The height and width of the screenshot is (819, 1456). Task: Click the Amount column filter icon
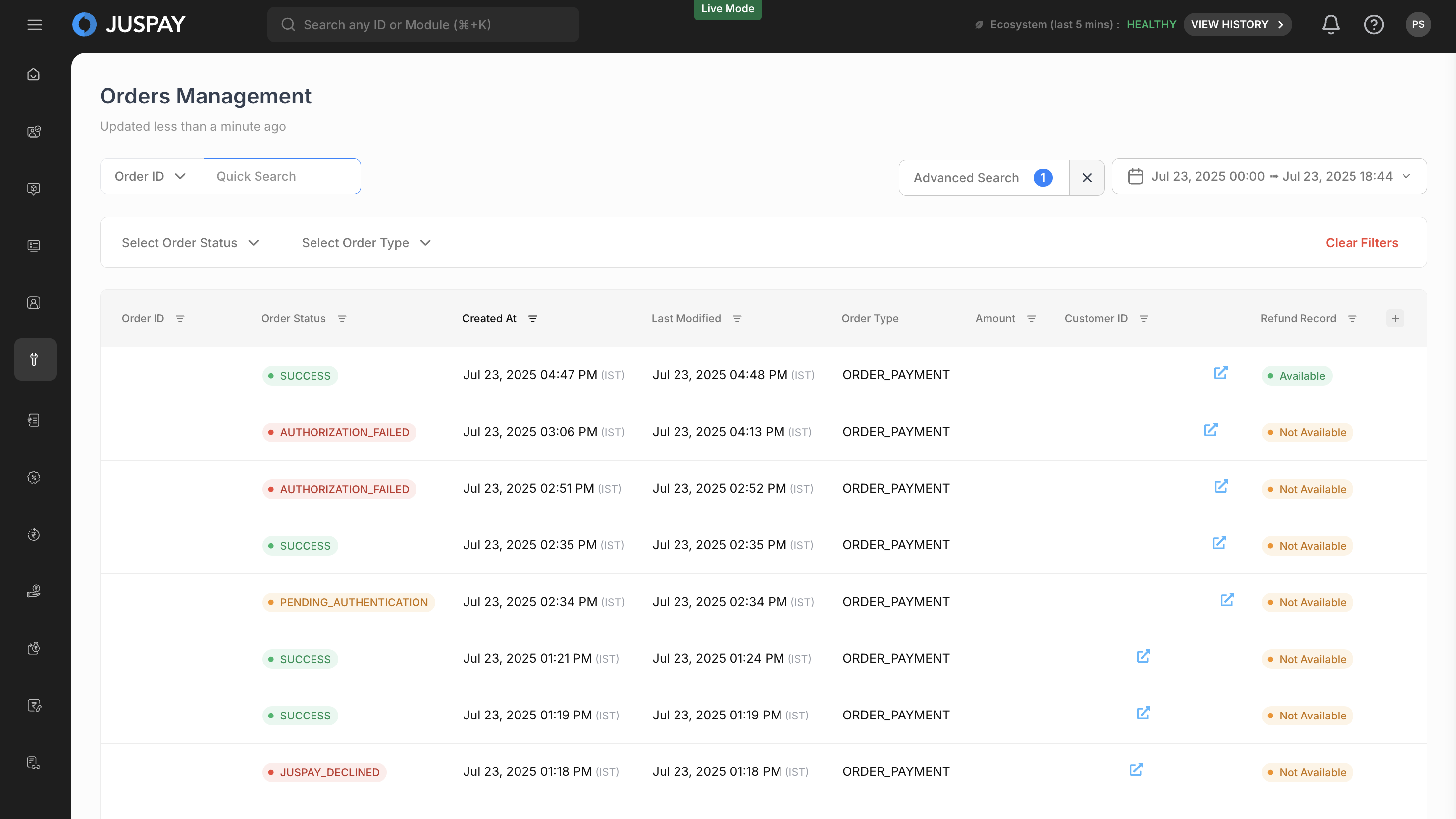pyautogui.click(x=1031, y=319)
